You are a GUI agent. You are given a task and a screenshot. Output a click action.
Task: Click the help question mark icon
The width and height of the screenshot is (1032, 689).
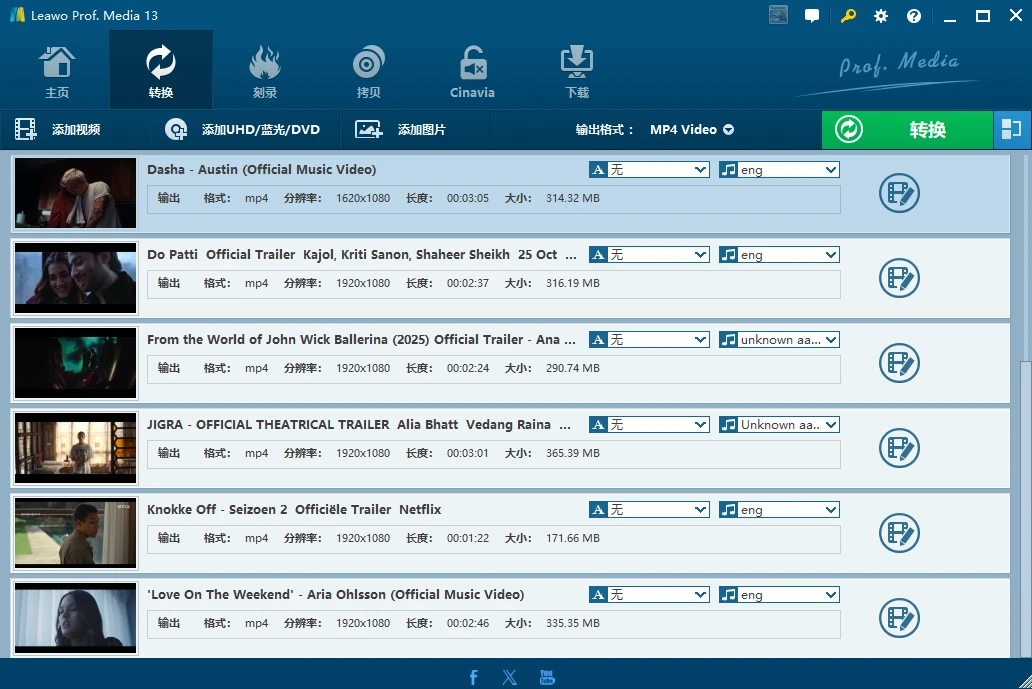click(914, 16)
